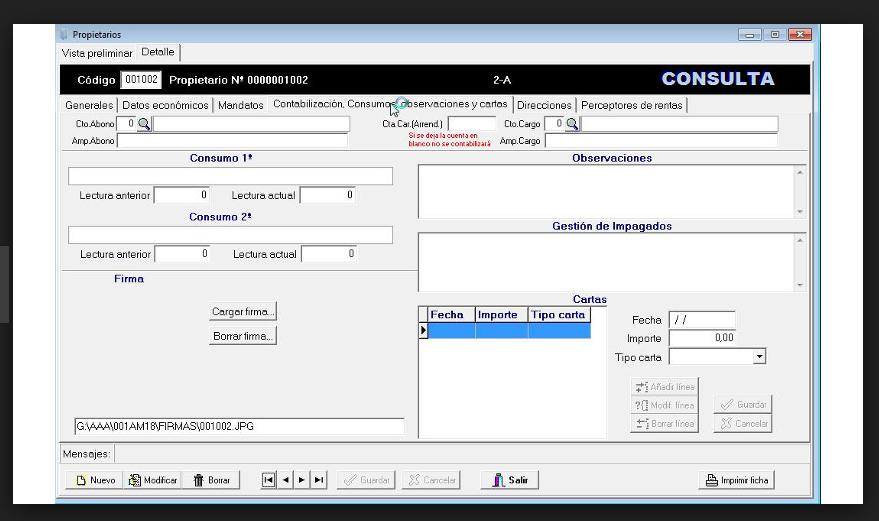
Task: Click the Observaciones scrollbar down arrow
Action: (800, 212)
